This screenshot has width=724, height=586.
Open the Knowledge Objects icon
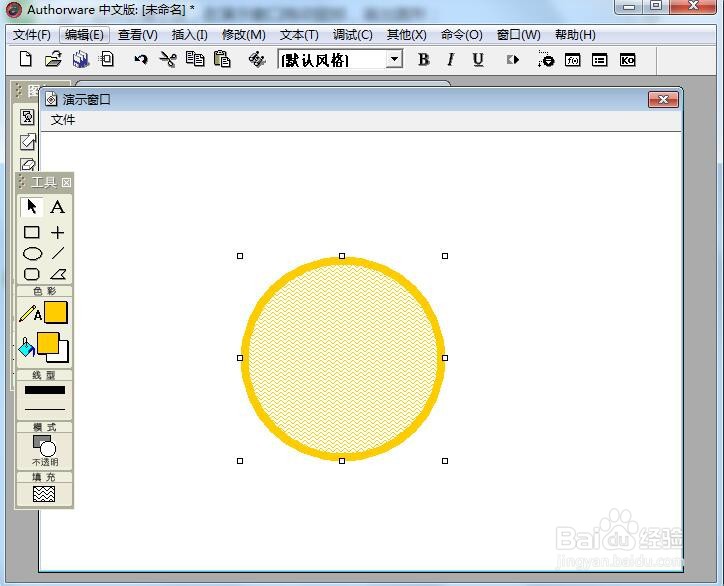(x=627, y=60)
